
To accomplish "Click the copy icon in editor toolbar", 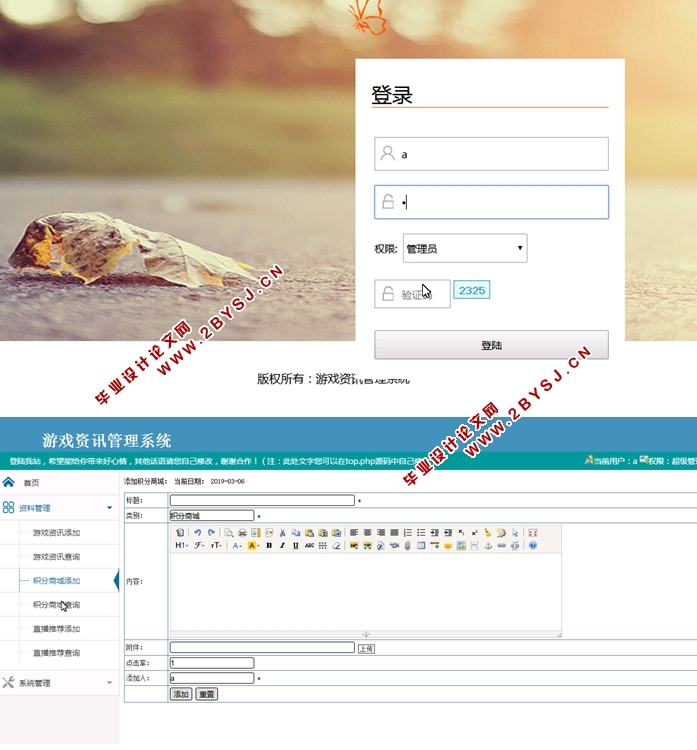I will [x=296, y=532].
